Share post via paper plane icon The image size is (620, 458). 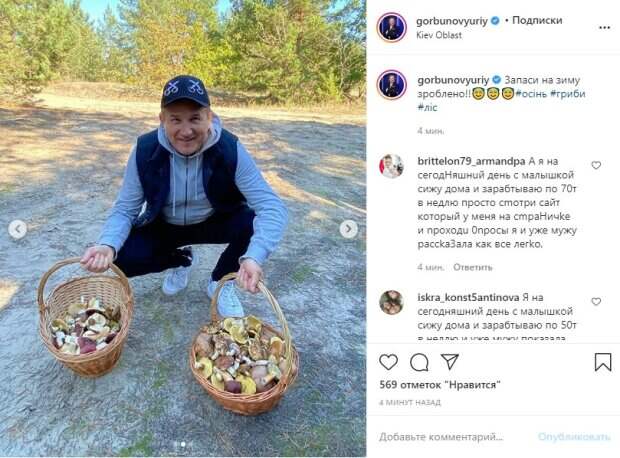pyautogui.click(x=450, y=362)
